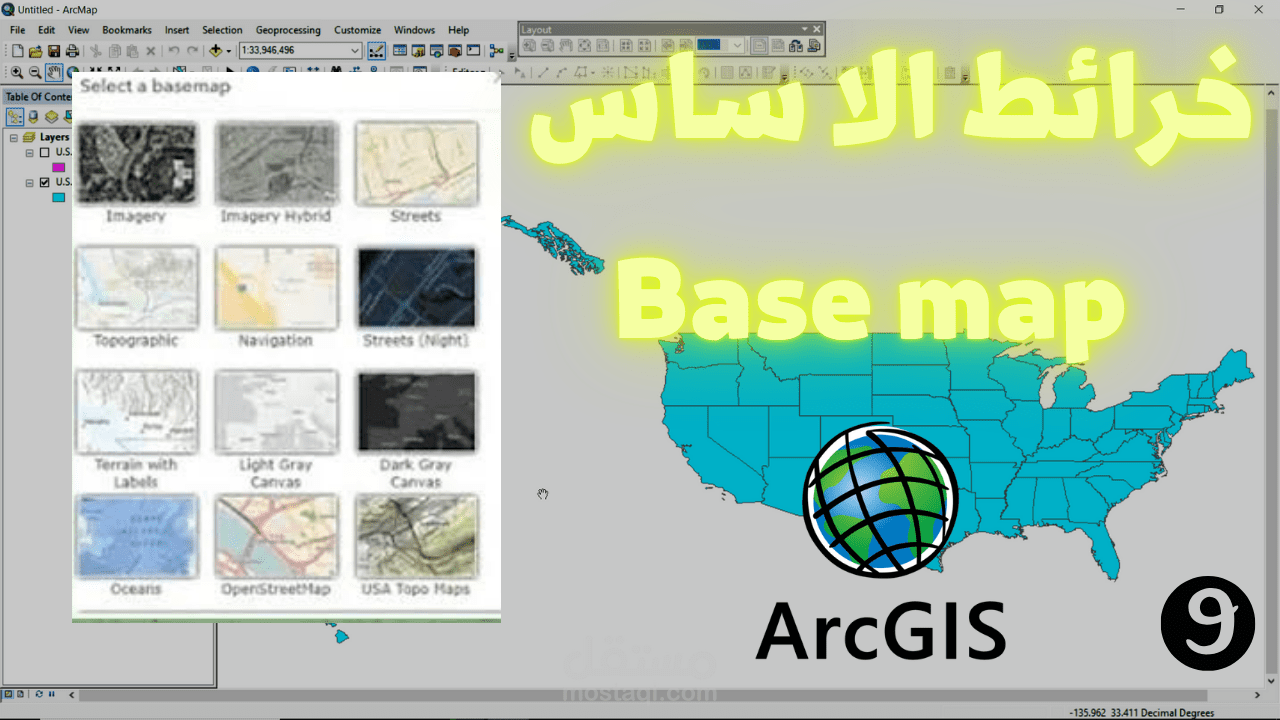
Task: Select List By Drawing Order icon
Action: coord(15,116)
